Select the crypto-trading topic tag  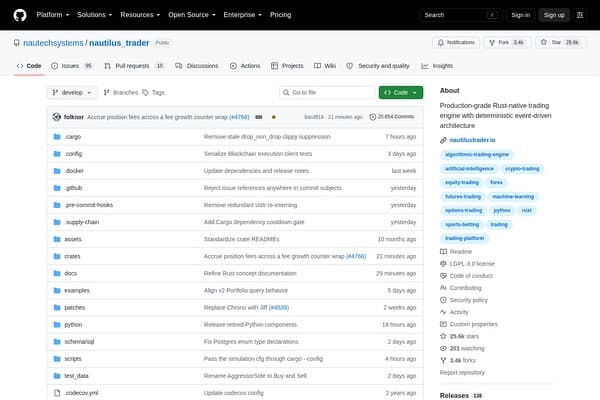[522, 169]
